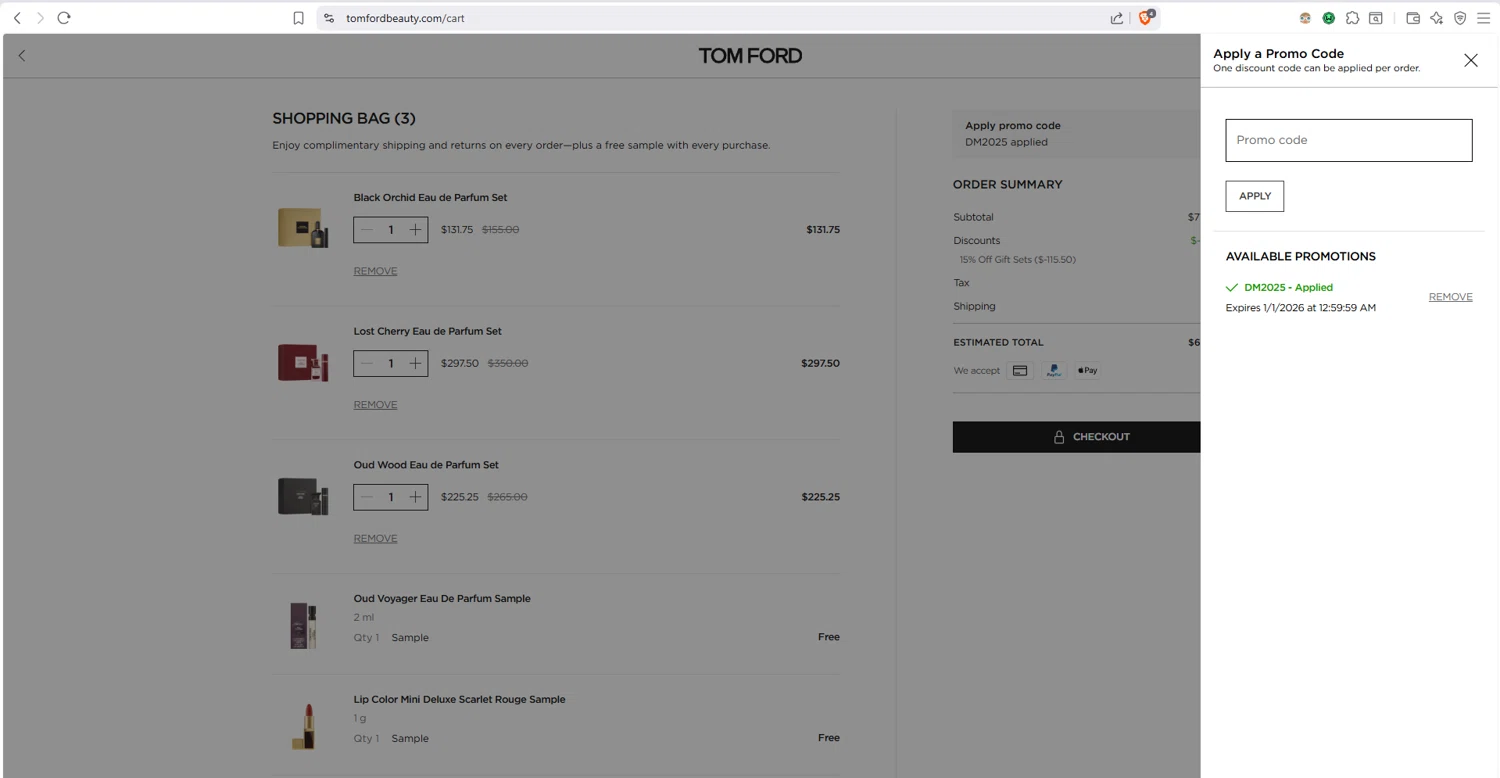Open the extensions puzzle-piece icon
1500x778 pixels.
coord(1352,18)
